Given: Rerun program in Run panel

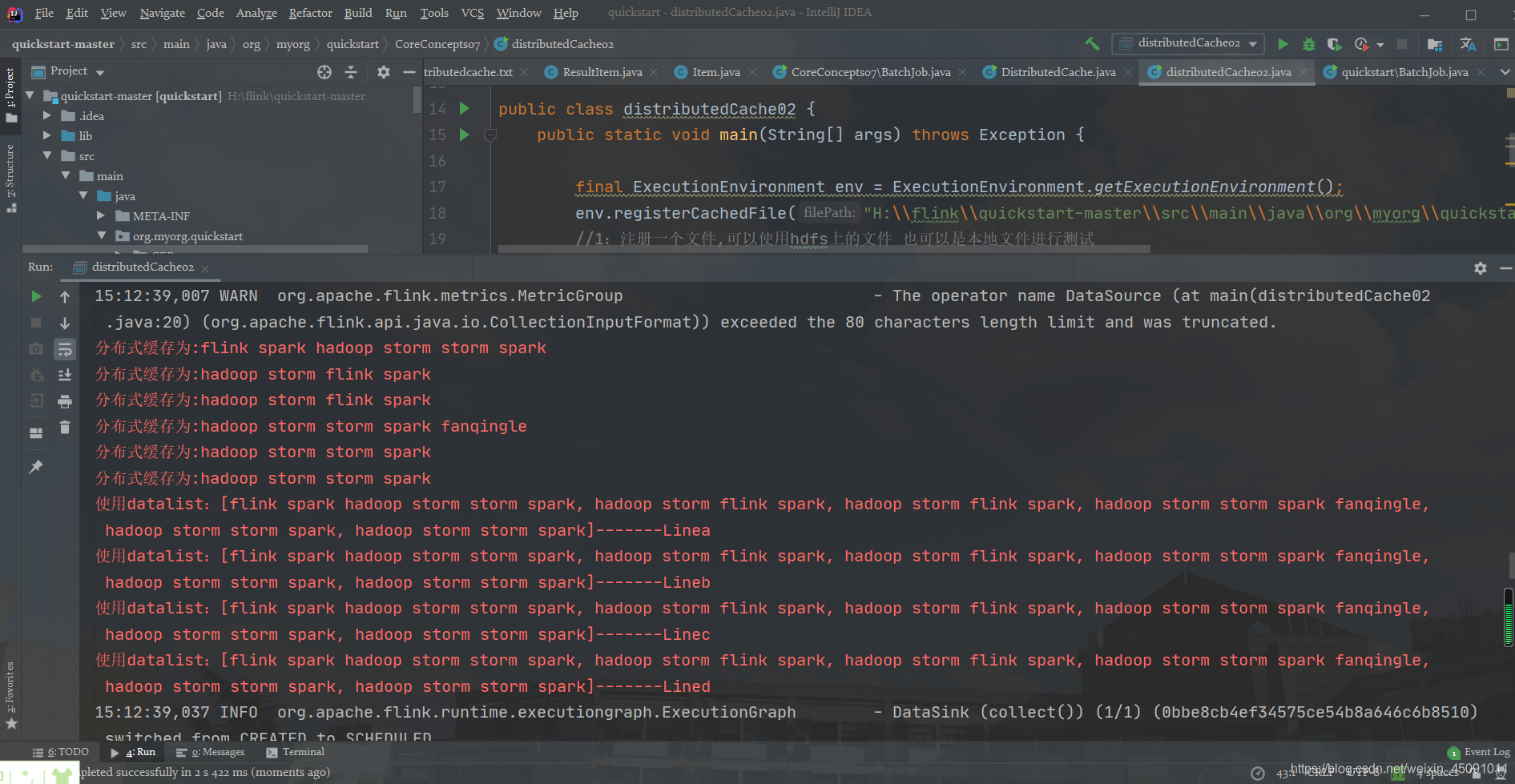Looking at the screenshot, I should click(x=36, y=296).
